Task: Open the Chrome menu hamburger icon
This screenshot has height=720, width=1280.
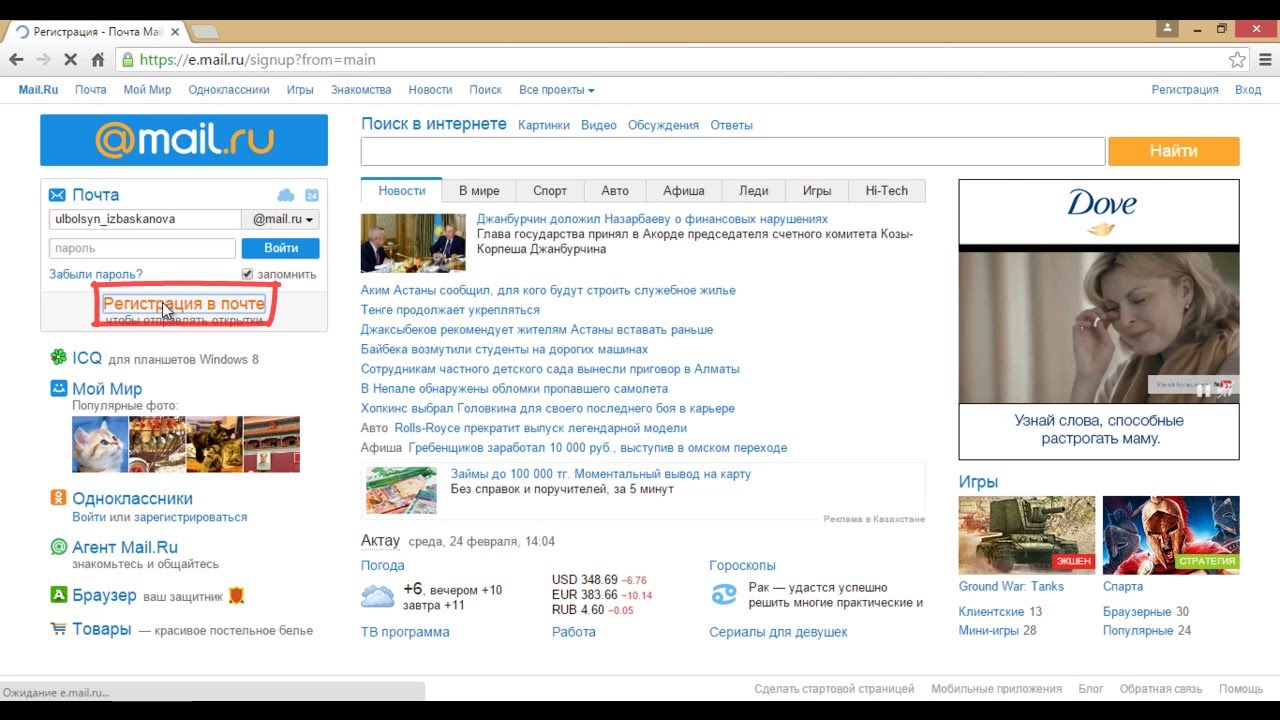Action: [1265, 60]
